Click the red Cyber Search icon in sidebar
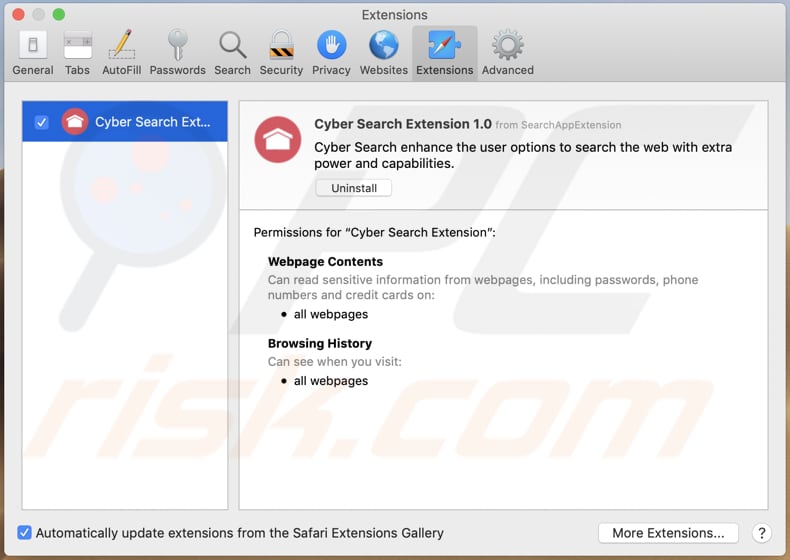The image size is (790, 560). tap(75, 122)
